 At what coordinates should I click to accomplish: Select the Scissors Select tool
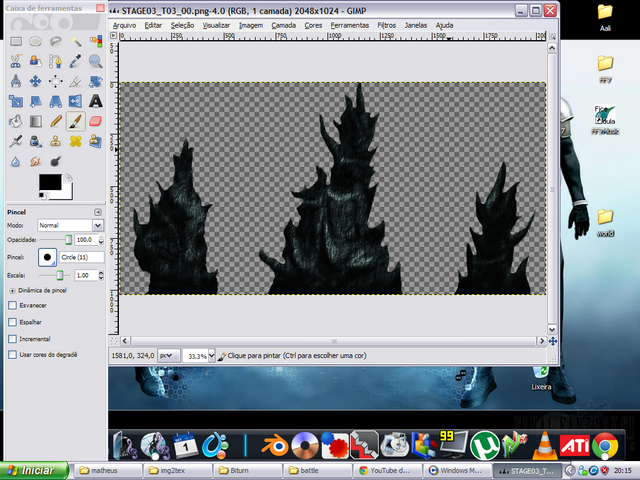coord(16,61)
